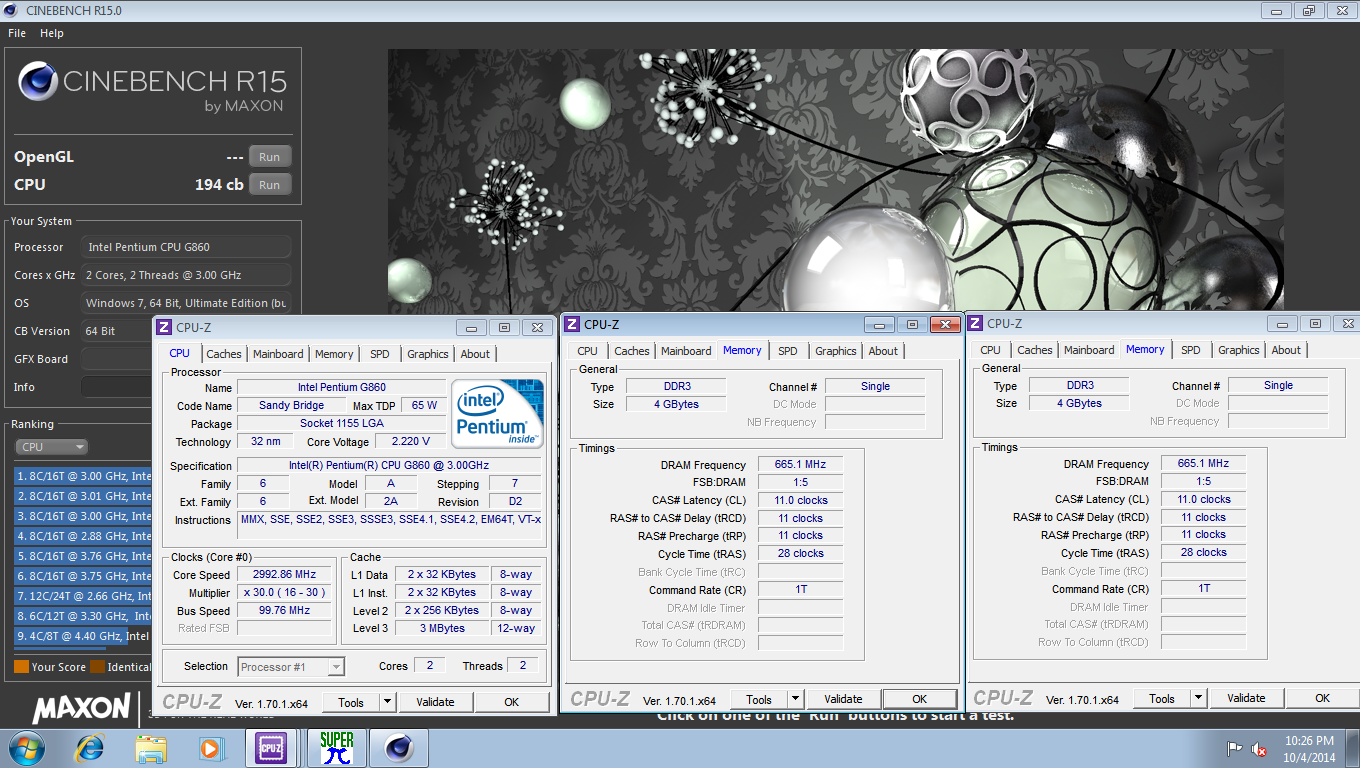This screenshot has width=1360, height=768.
Task: Click the title icon of the middle CPU-Z window
Action: pos(572,324)
